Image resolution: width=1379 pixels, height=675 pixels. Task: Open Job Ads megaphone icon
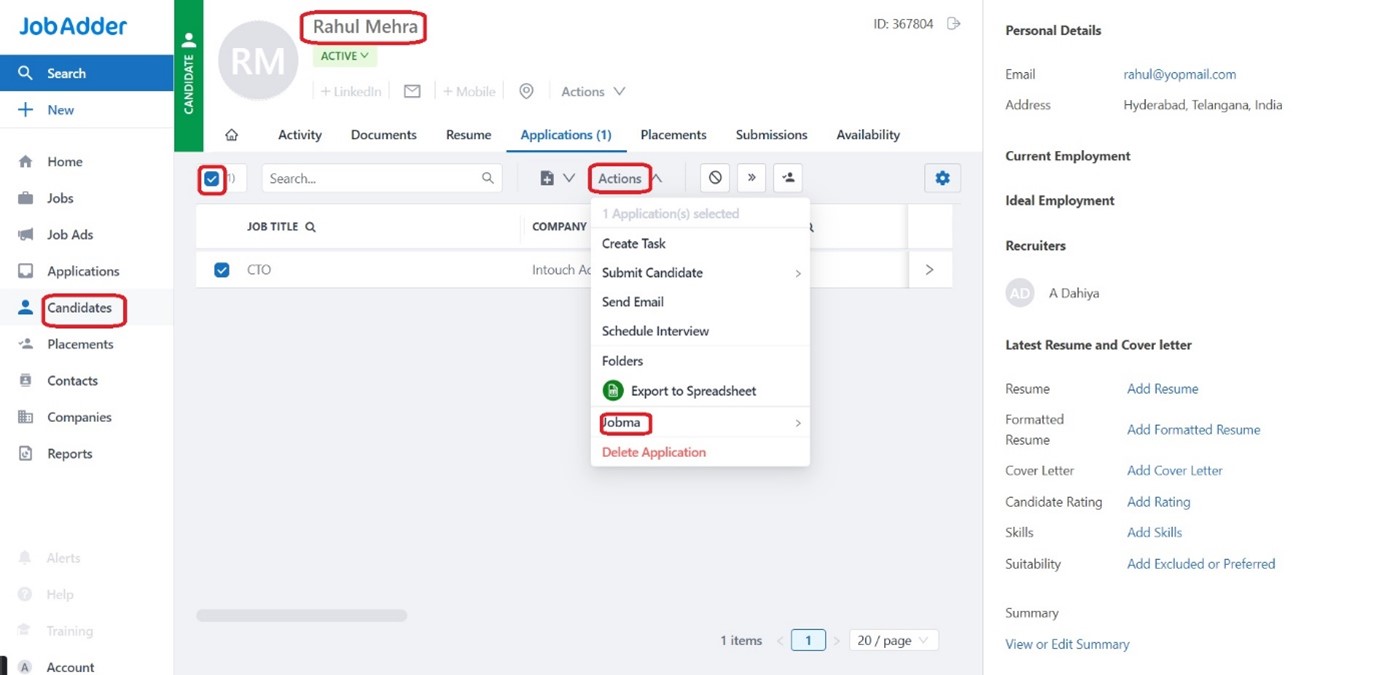point(26,235)
